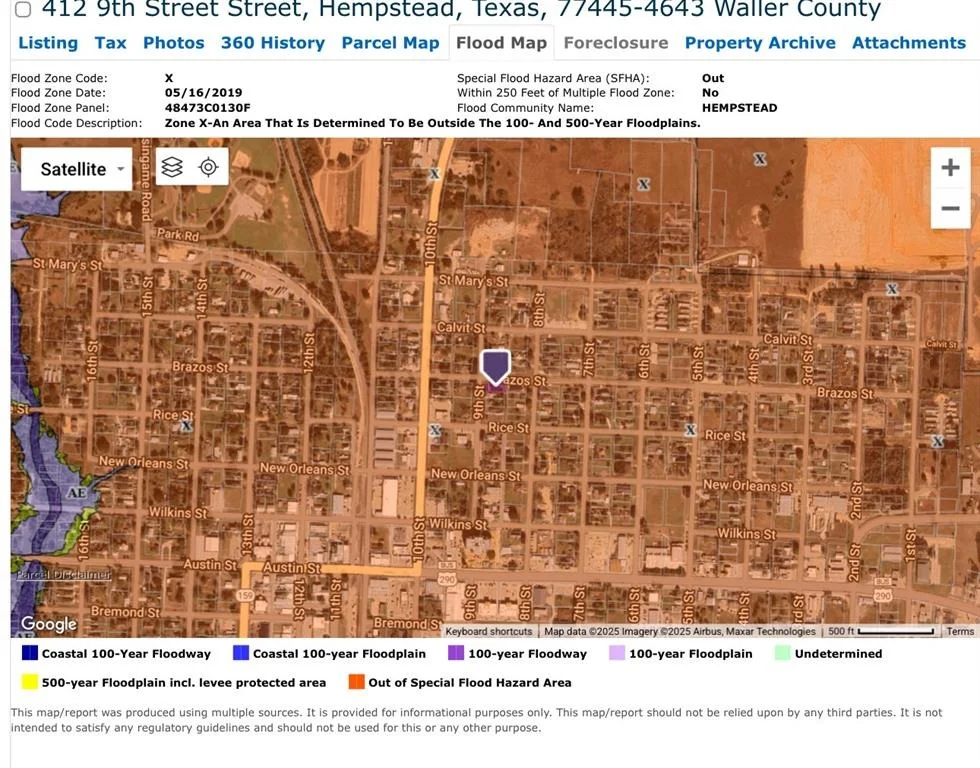This screenshot has width=980, height=768.
Task: Click the Undetermined green swatch
Action: pos(782,653)
